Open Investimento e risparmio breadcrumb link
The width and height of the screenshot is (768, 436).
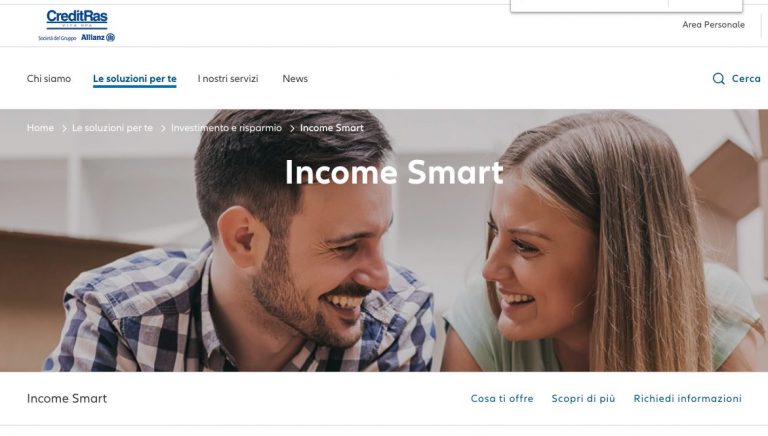226,128
